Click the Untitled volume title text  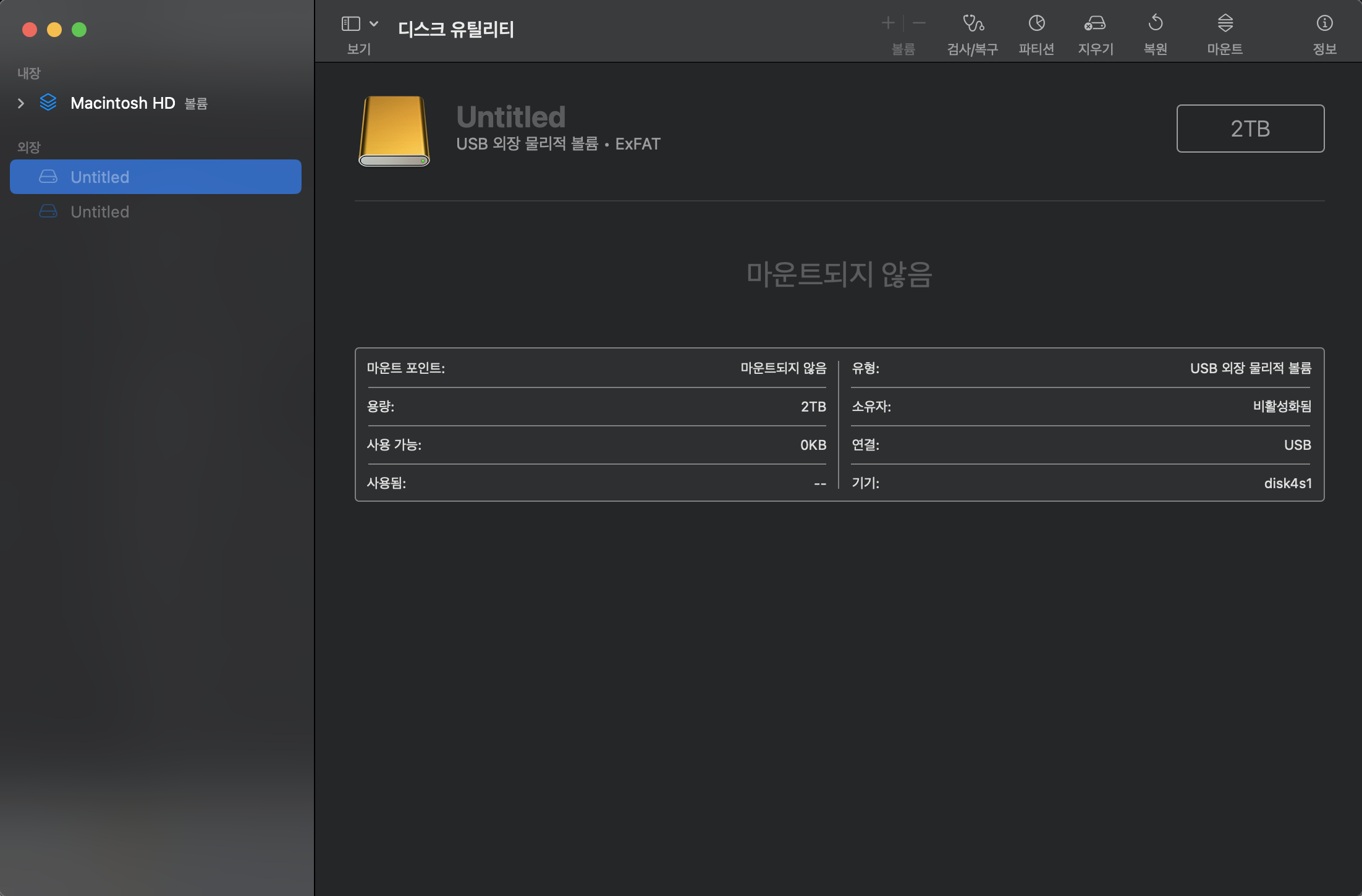point(510,117)
